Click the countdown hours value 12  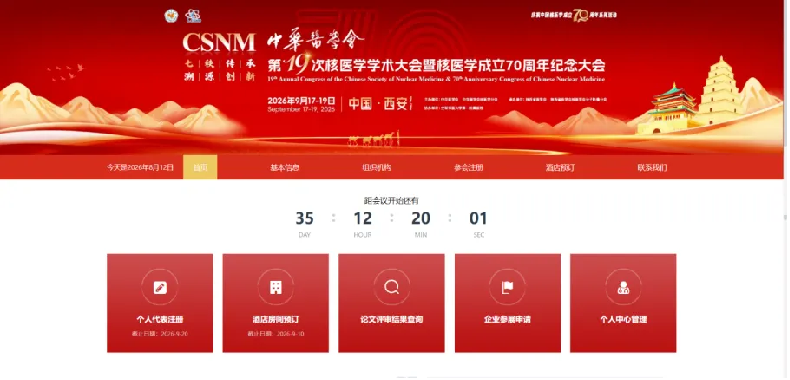click(x=362, y=219)
